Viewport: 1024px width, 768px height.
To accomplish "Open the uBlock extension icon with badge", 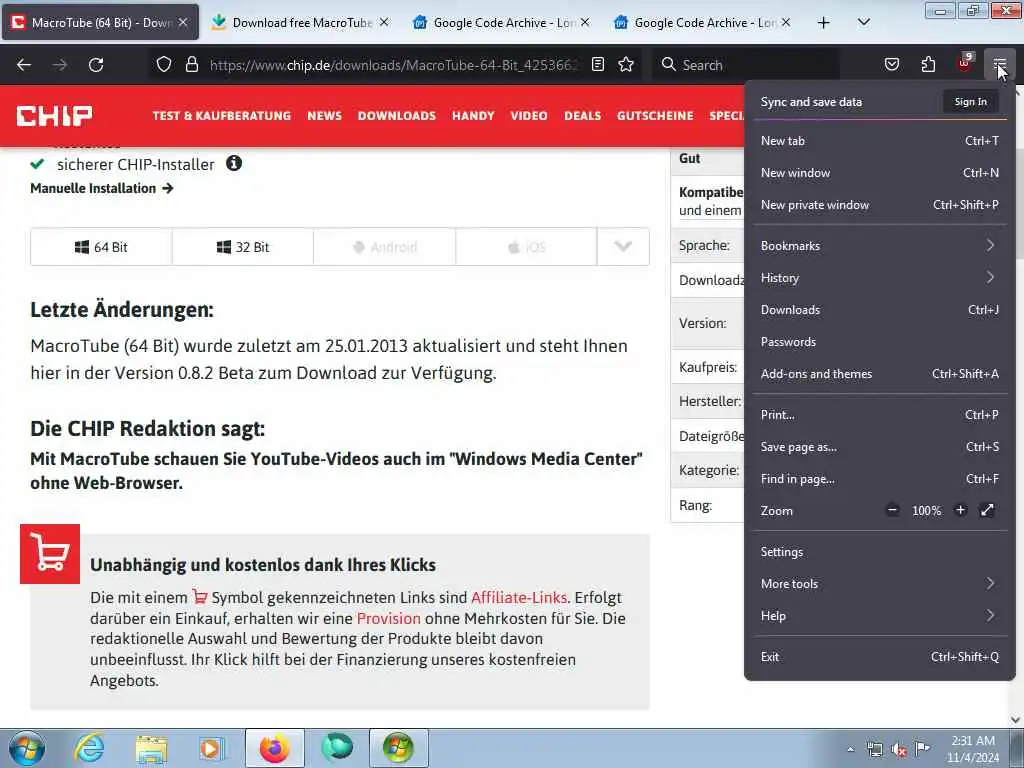I will click(x=965, y=63).
